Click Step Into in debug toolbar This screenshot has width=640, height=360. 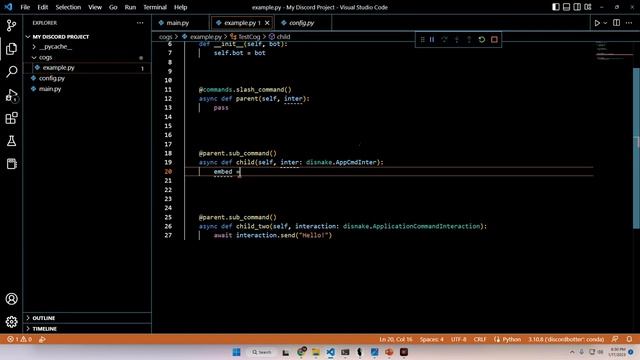[457, 40]
